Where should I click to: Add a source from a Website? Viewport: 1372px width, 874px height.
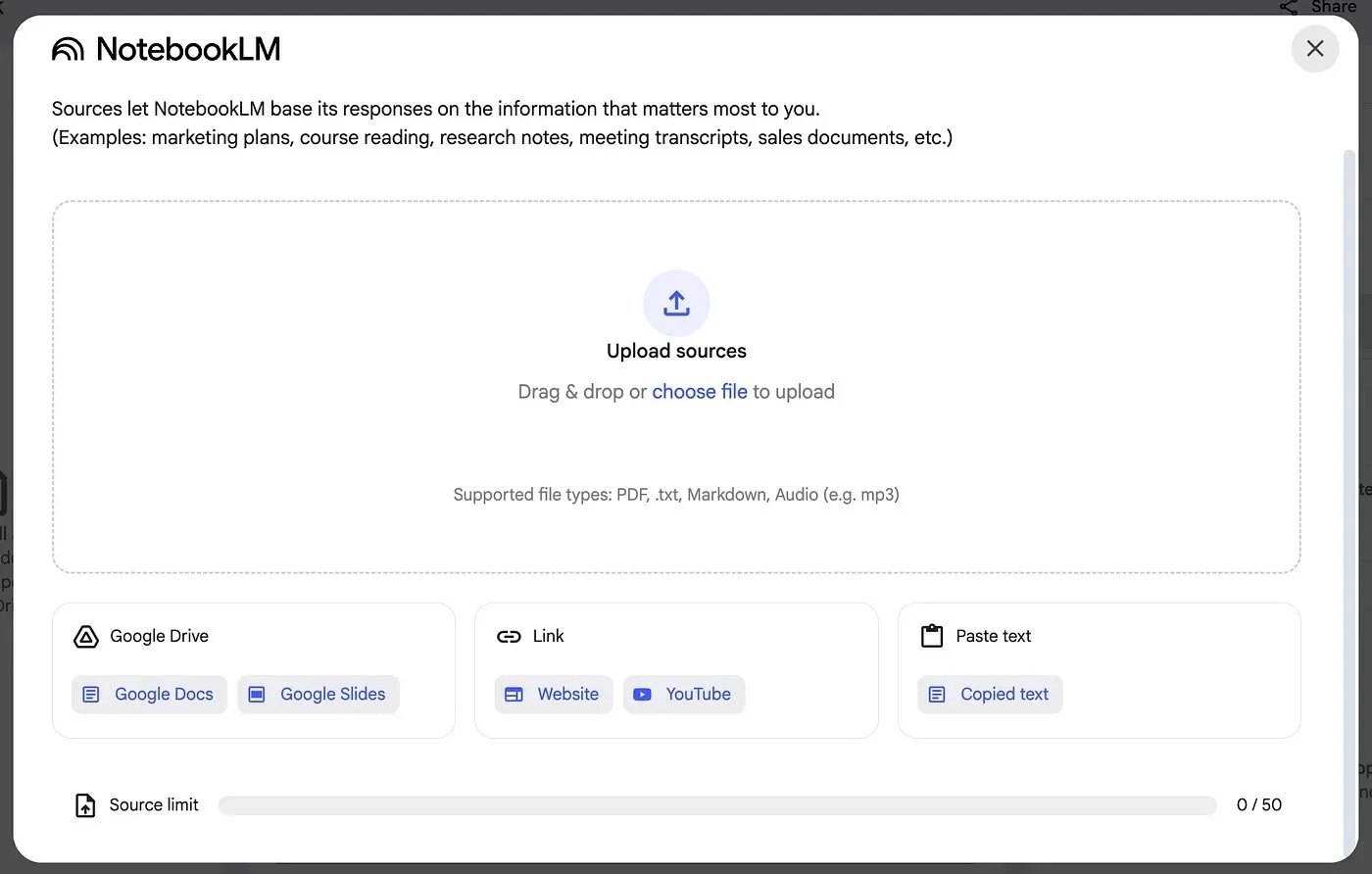[554, 694]
